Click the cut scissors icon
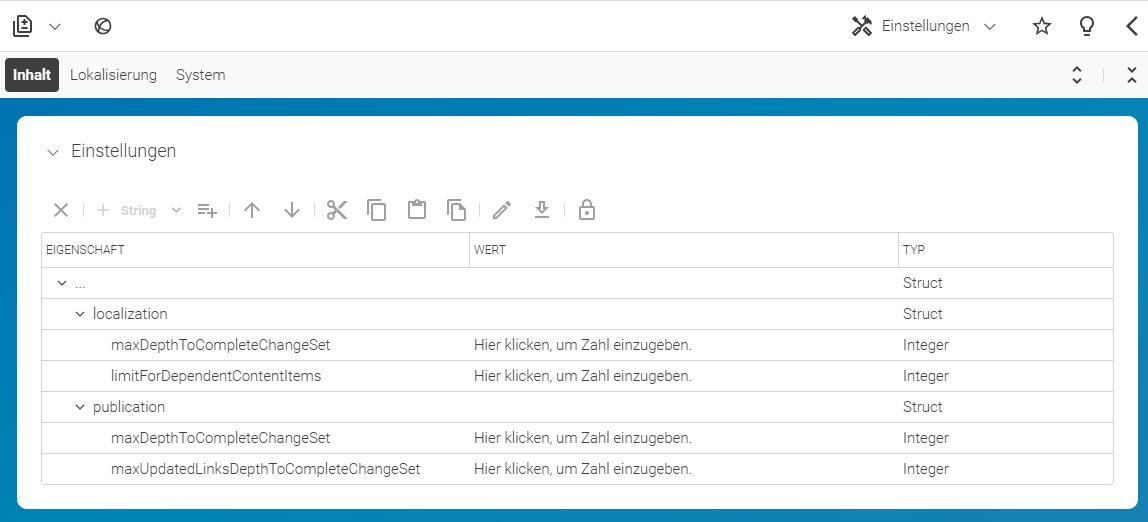 tap(337, 211)
